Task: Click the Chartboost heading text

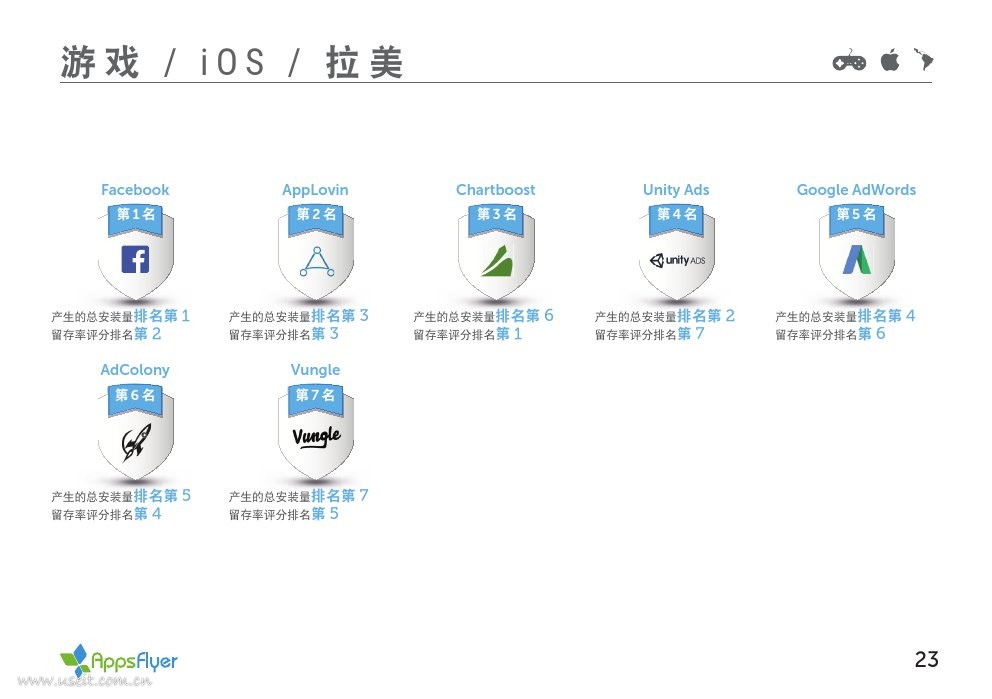Action: pyautogui.click(x=495, y=190)
